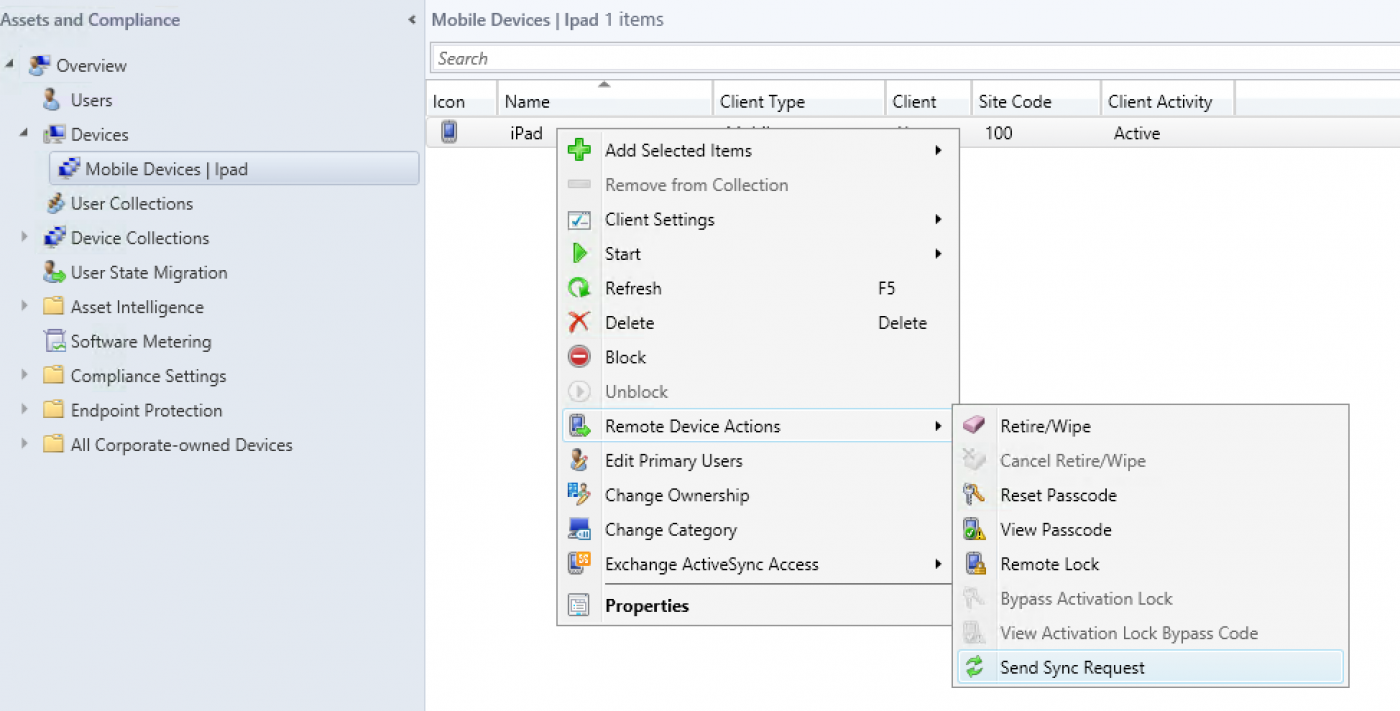This screenshot has height=711, width=1400.
Task: Choose Edit Primary Users from the menu
Action: coord(673,460)
